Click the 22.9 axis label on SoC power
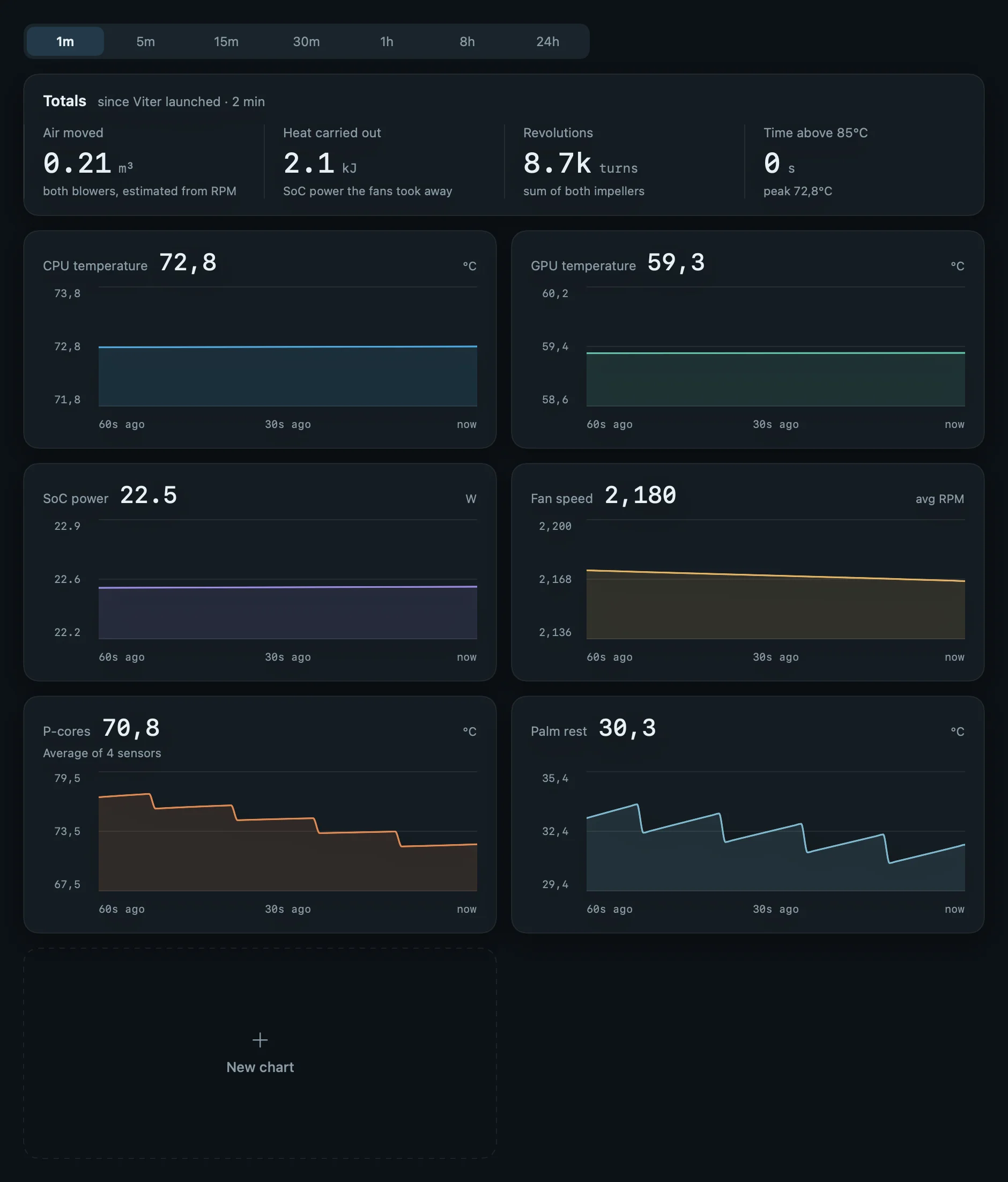The height and width of the screenshot is (1182, 1008). (x=68, y=526)
